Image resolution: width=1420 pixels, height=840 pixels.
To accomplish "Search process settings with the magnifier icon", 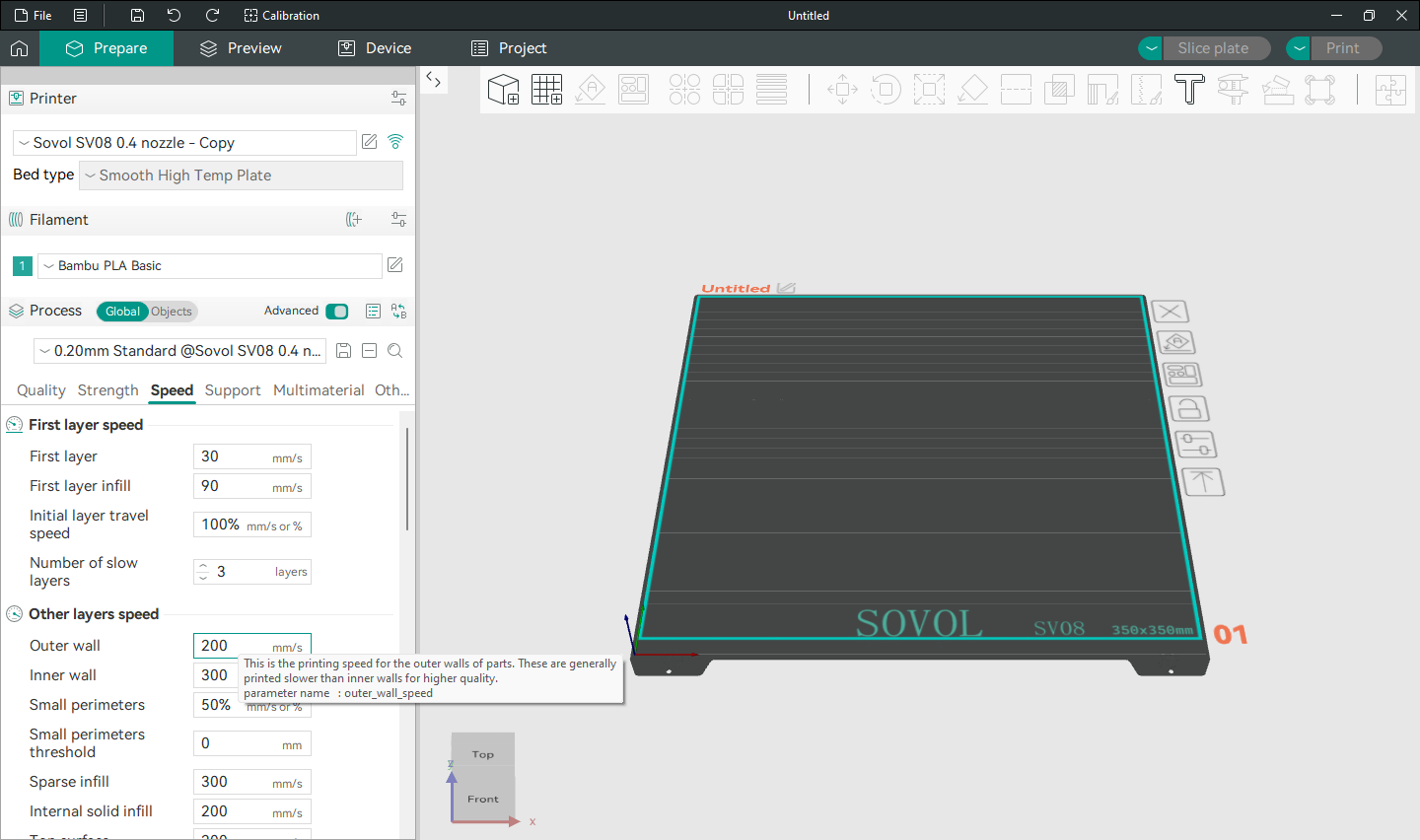I will pos(395,351).
